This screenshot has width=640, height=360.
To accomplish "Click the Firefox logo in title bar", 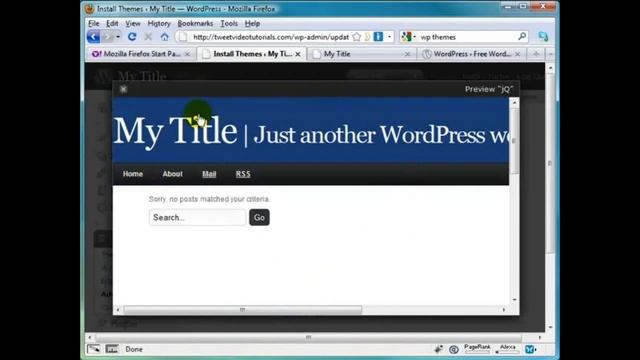I will [89, 9].
